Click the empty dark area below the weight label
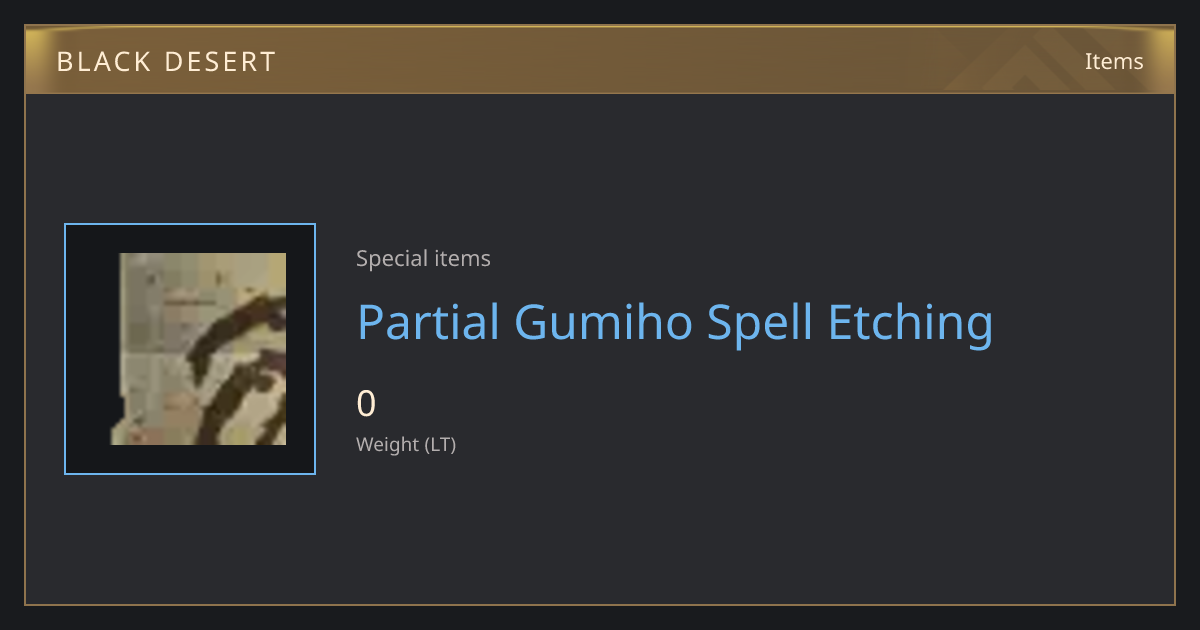1200x630 pixels. coord(600,530)
